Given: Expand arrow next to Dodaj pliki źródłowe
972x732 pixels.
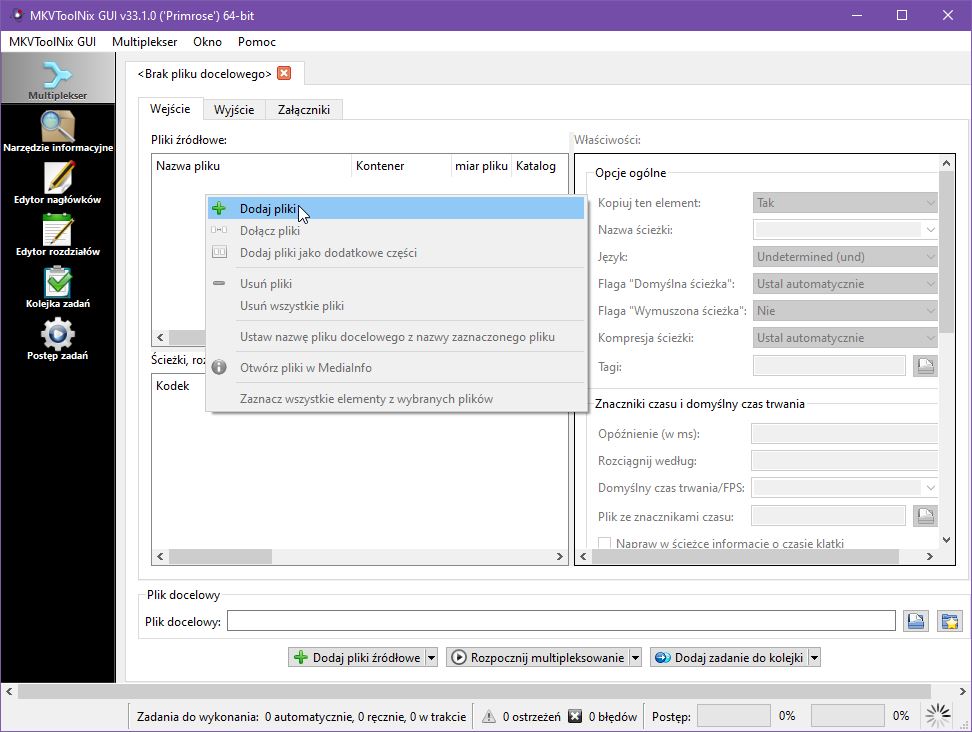Looking at the screenshot, I should coord(431,658).
